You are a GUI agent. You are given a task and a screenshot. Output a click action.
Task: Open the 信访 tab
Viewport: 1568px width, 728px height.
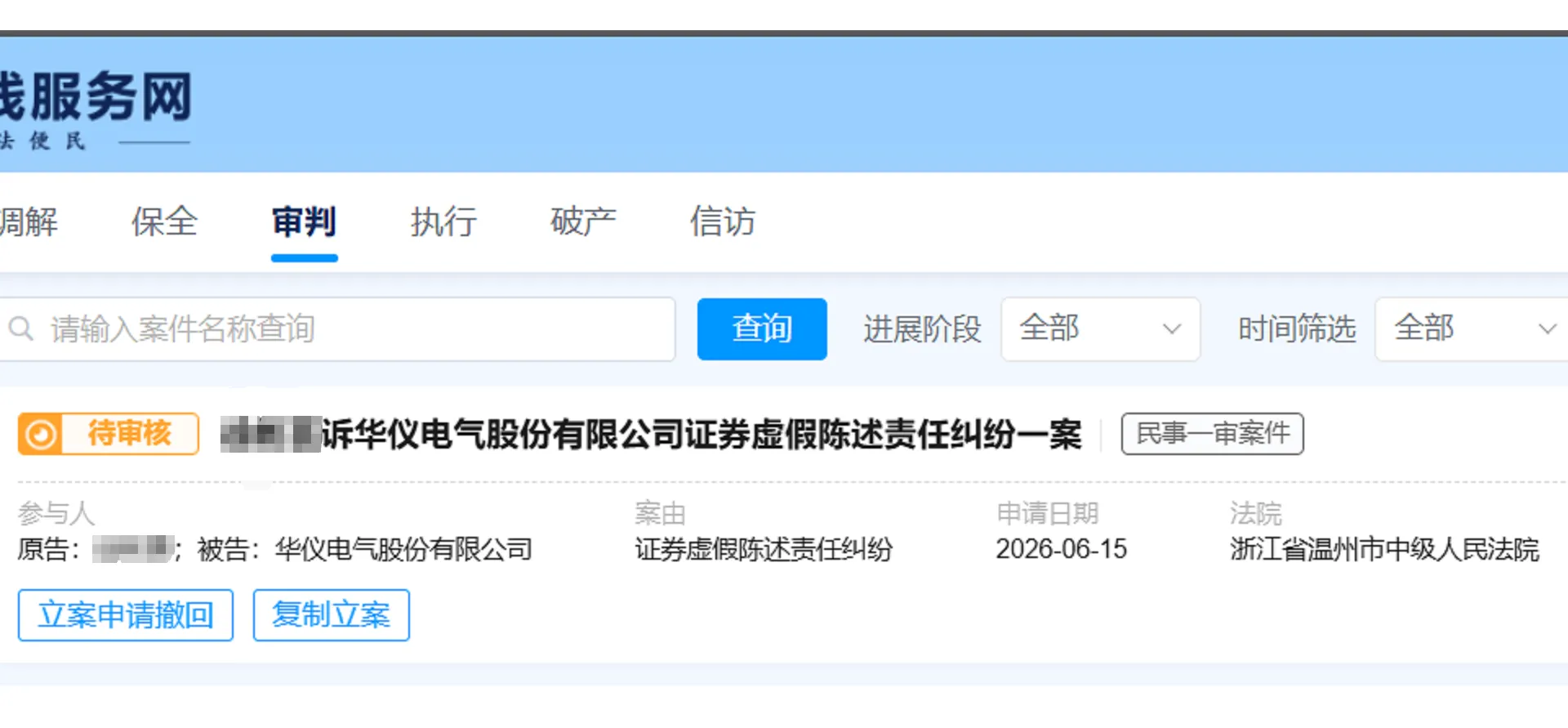[723, 222]
